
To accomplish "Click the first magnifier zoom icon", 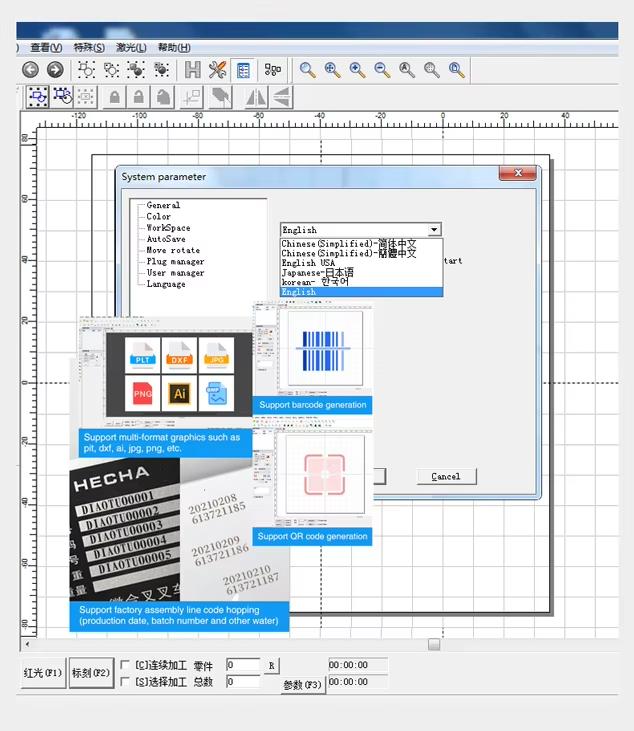I will click(x=308, y=70).
